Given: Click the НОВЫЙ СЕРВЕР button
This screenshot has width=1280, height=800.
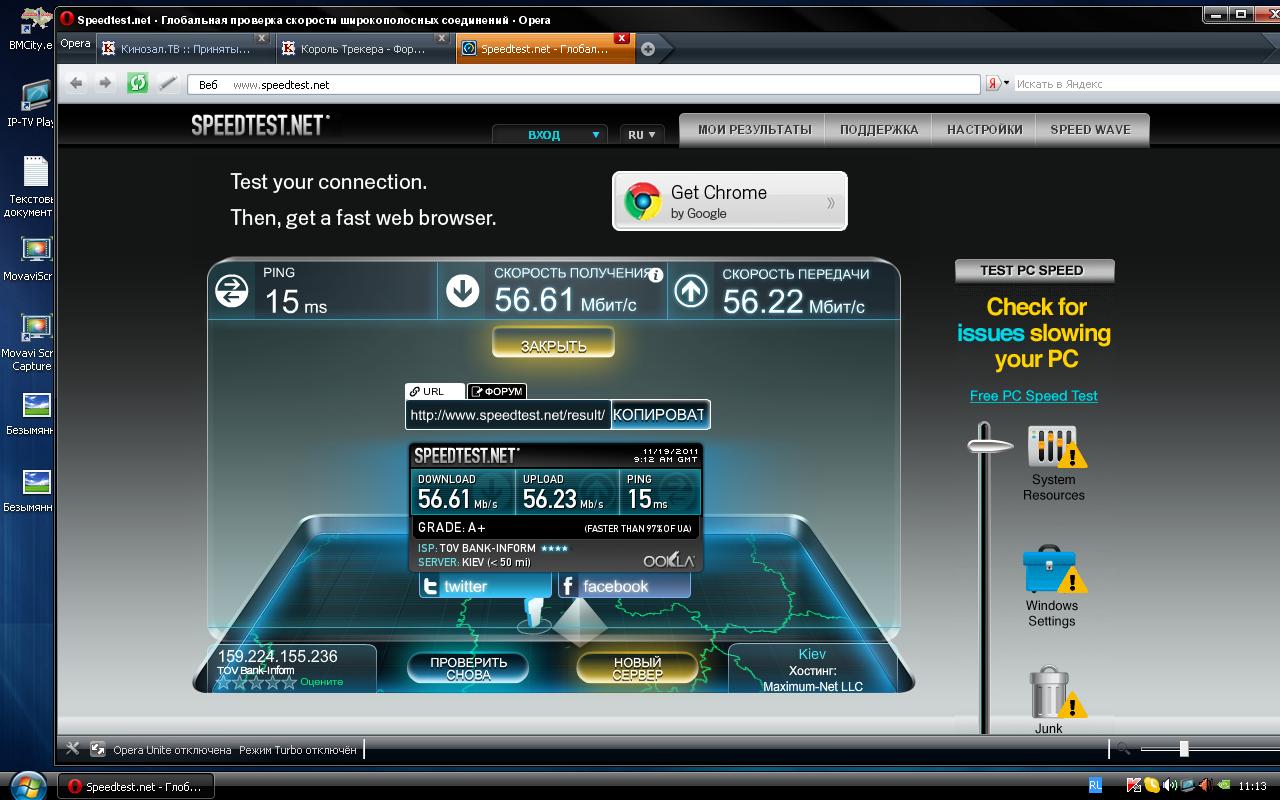Looking at the screenshot, I should coord(637,669).
